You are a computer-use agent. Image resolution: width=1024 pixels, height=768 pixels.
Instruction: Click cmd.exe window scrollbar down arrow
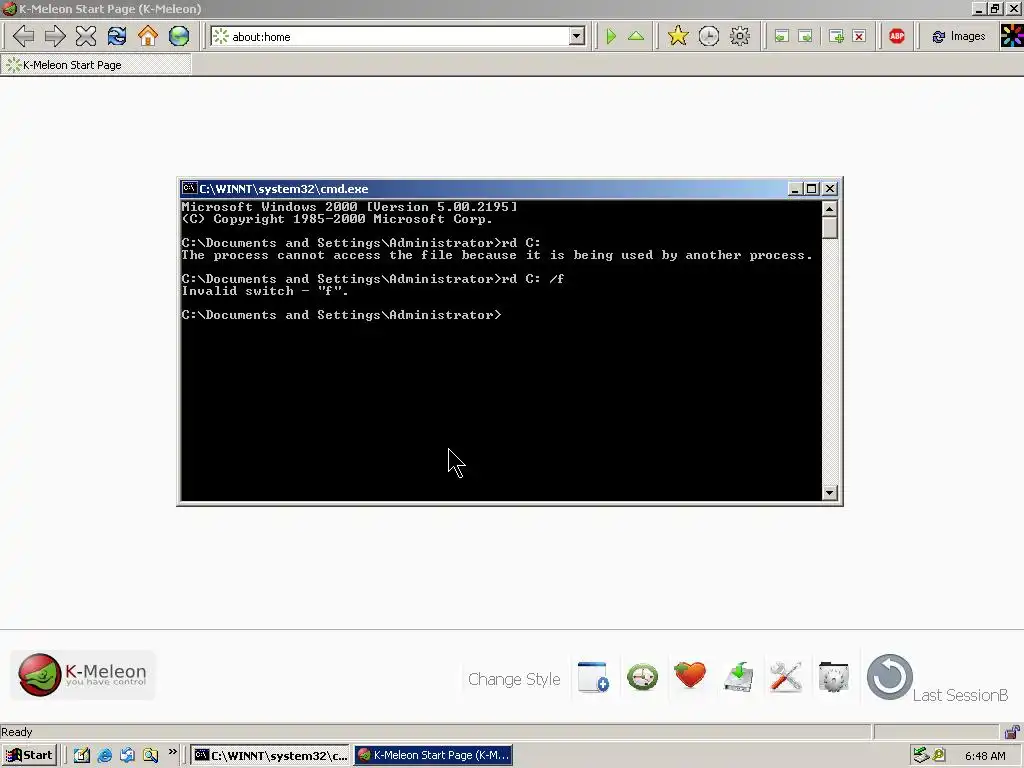[x=829, y=492]
